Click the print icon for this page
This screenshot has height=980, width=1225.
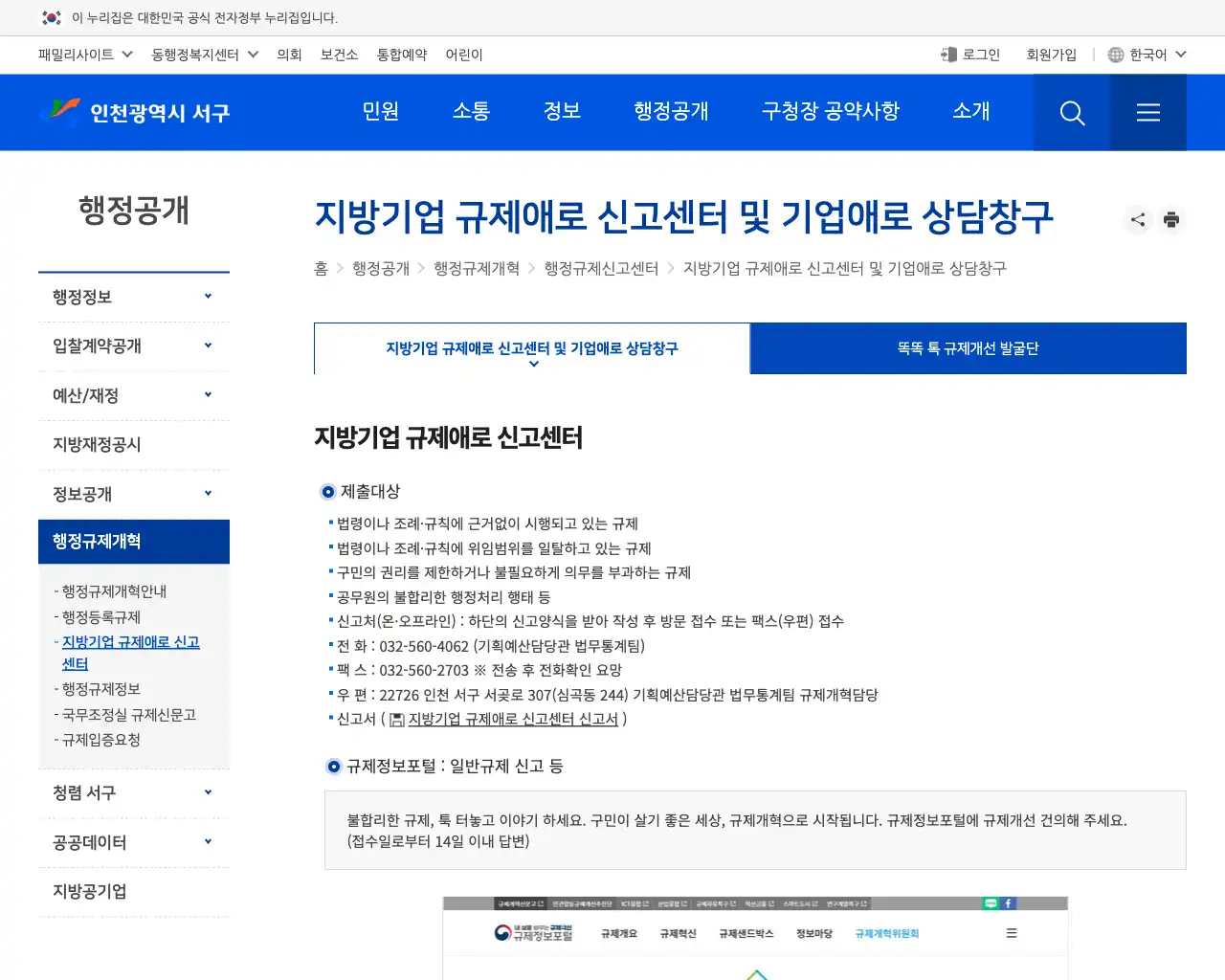1171,219
